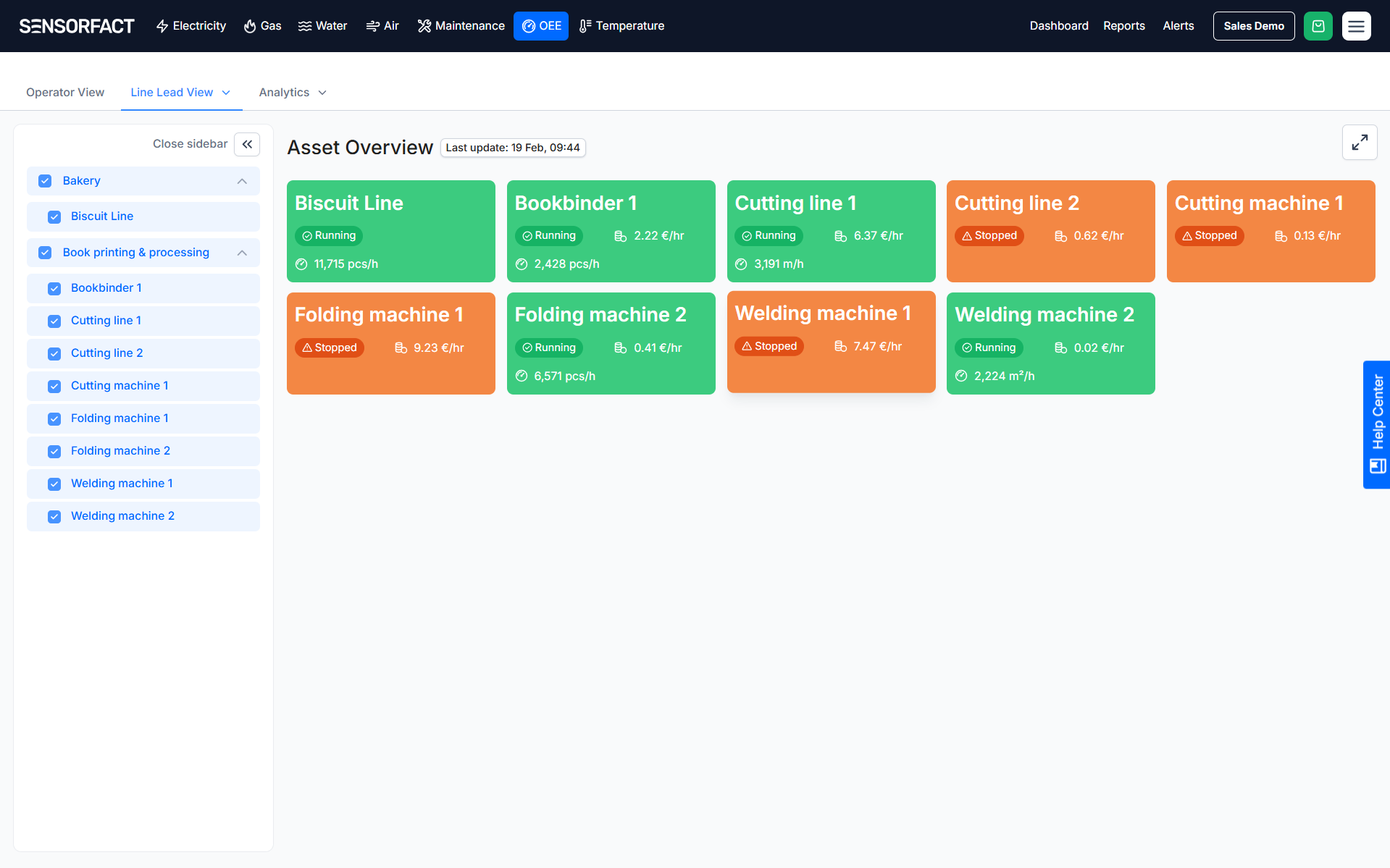Go to the Water monitoring section
Screen dimensions: 1390x868
coord(322,26)
